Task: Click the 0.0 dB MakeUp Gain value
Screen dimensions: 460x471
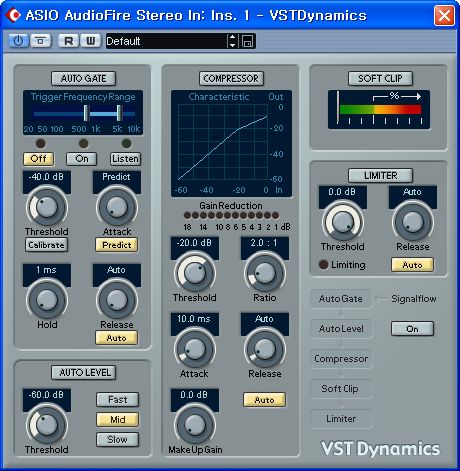Action: point(195,395)
